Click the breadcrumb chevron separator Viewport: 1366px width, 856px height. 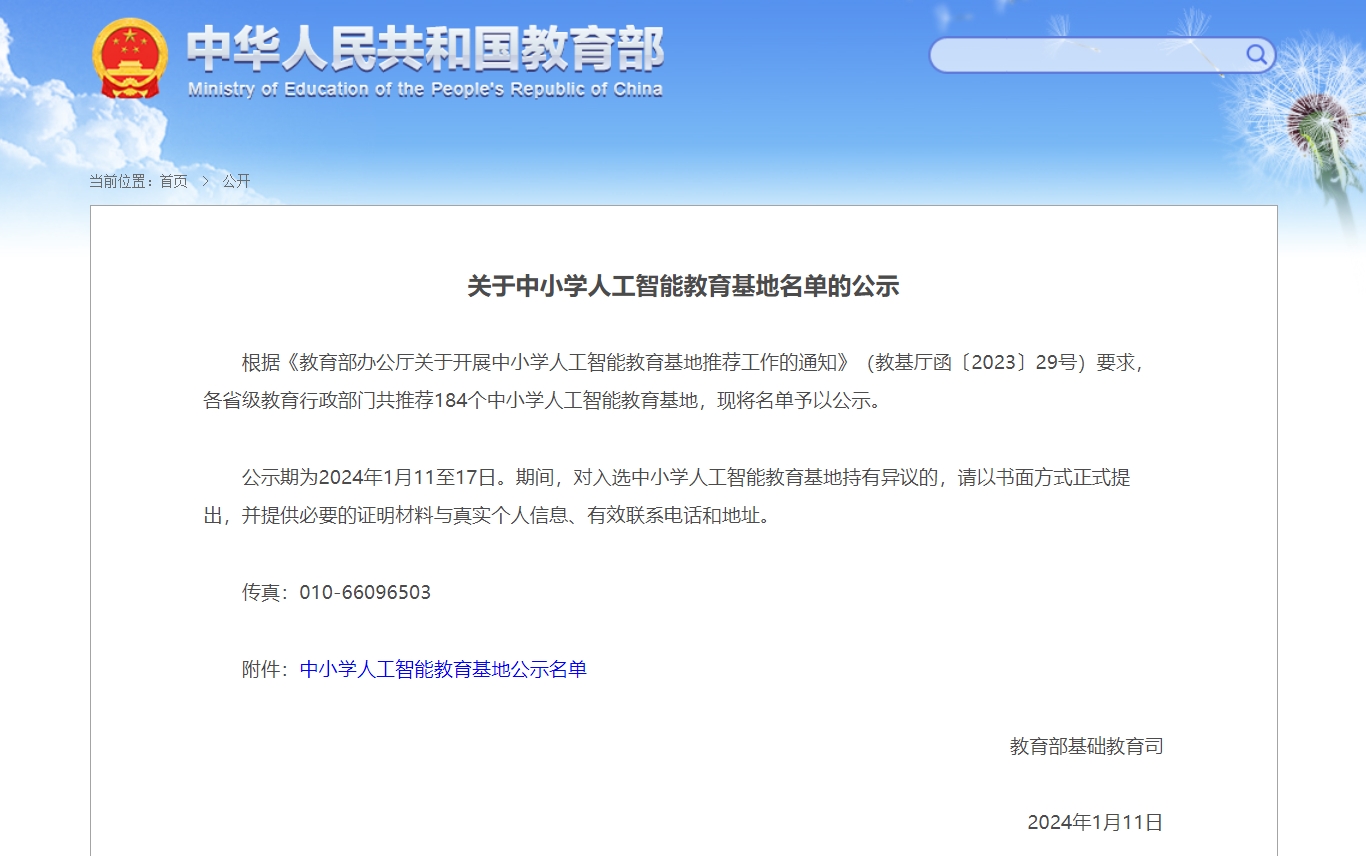pyautogui.click(x=205, y=181)
